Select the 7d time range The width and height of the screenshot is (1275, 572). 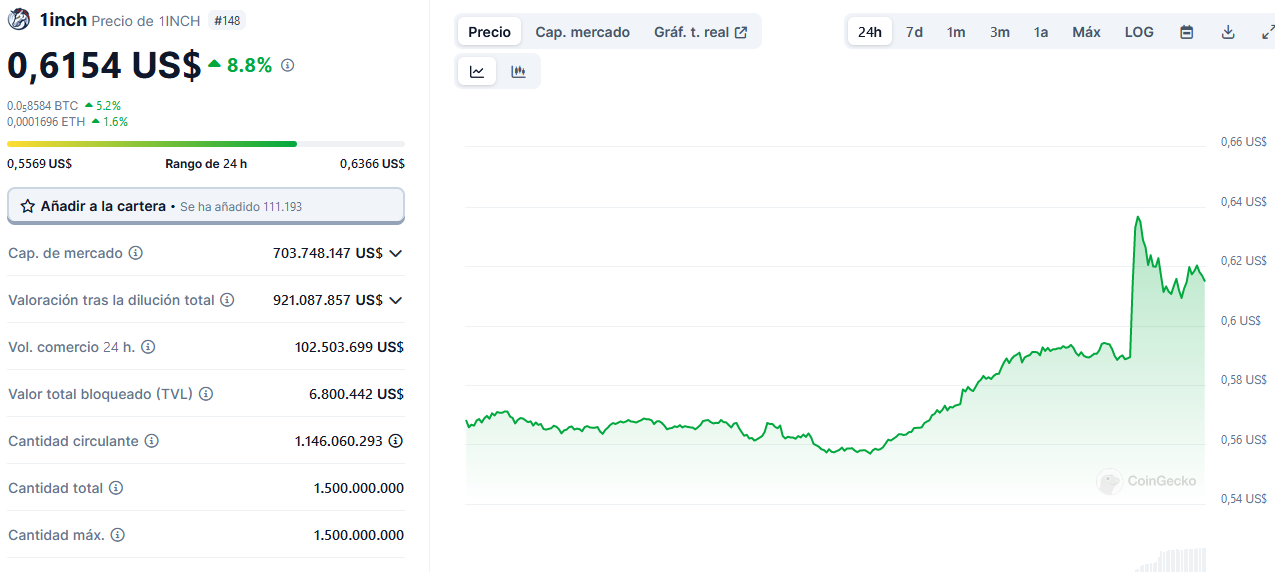[914, 32]
